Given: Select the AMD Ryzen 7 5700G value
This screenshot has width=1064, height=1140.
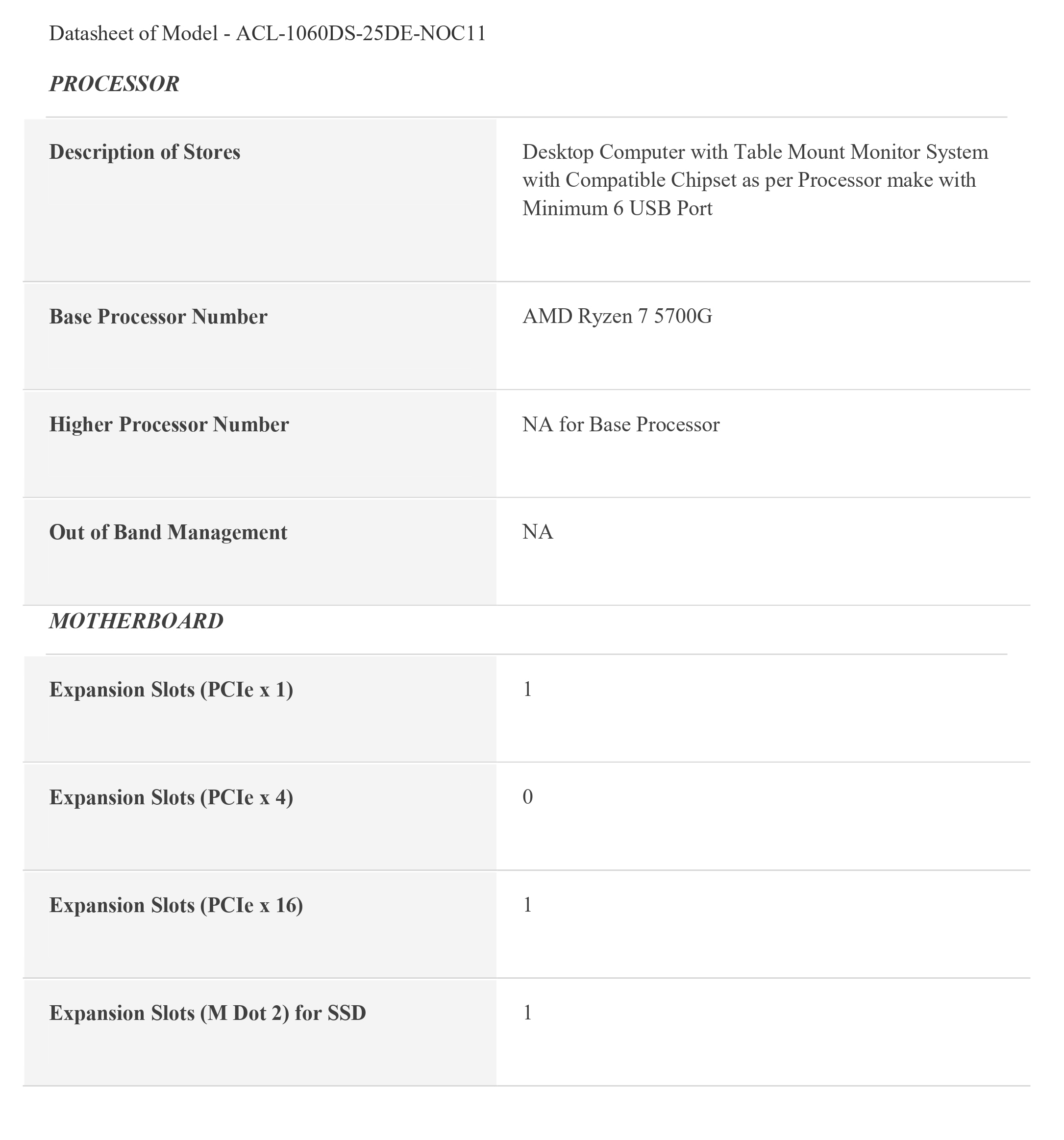Looking at the screenshot, I should (x=617, y=316).
